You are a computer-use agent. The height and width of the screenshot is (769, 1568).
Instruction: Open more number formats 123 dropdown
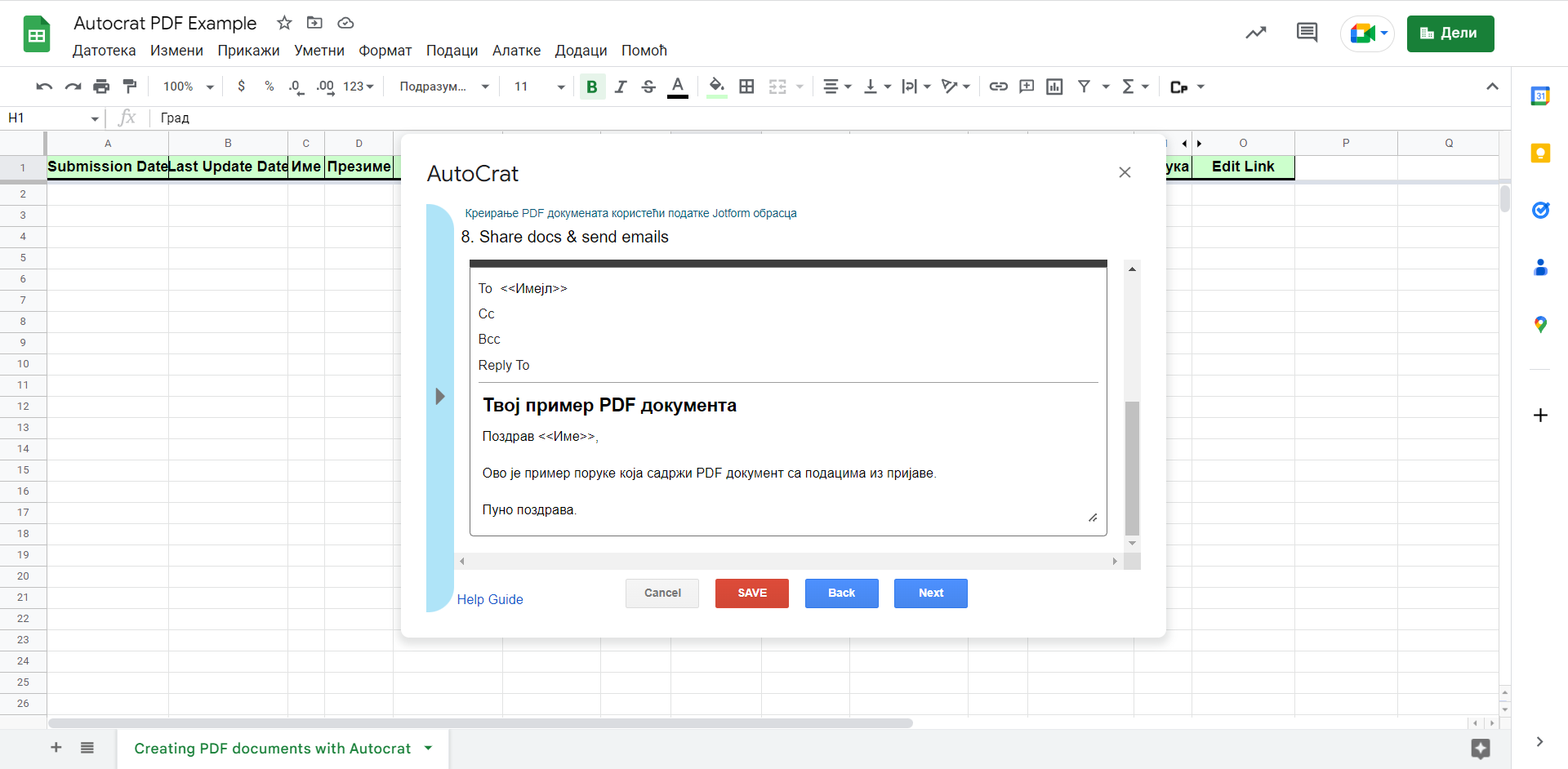tap(358, 87)
